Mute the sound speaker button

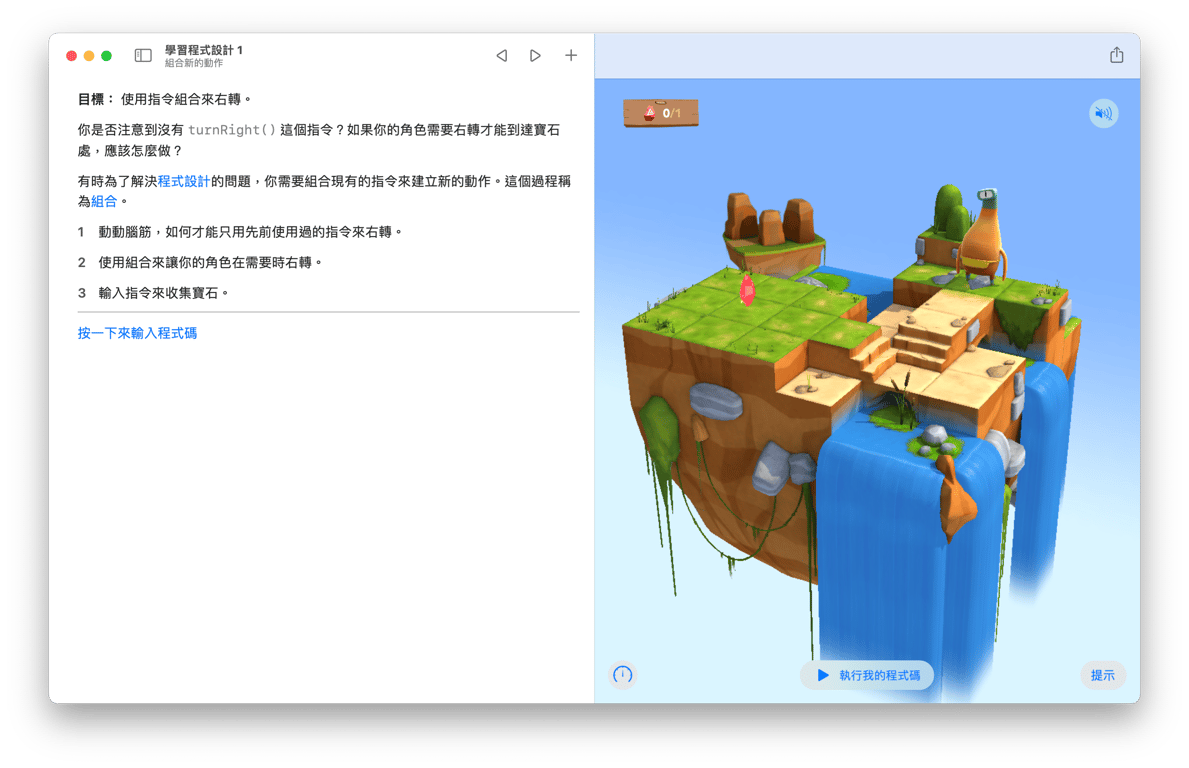pyautogui.click(x=1103, y=114)
